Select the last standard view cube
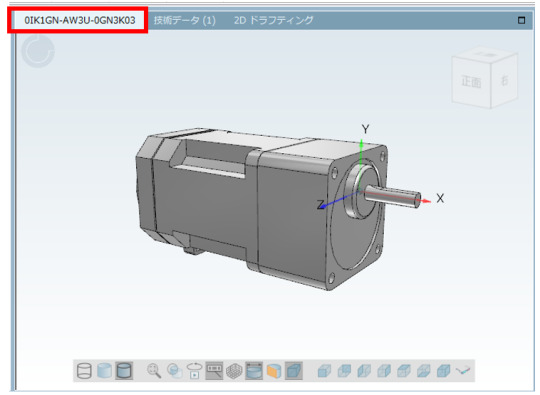The height and width of the screenshot is (395, 540). (x=444, y=371)
